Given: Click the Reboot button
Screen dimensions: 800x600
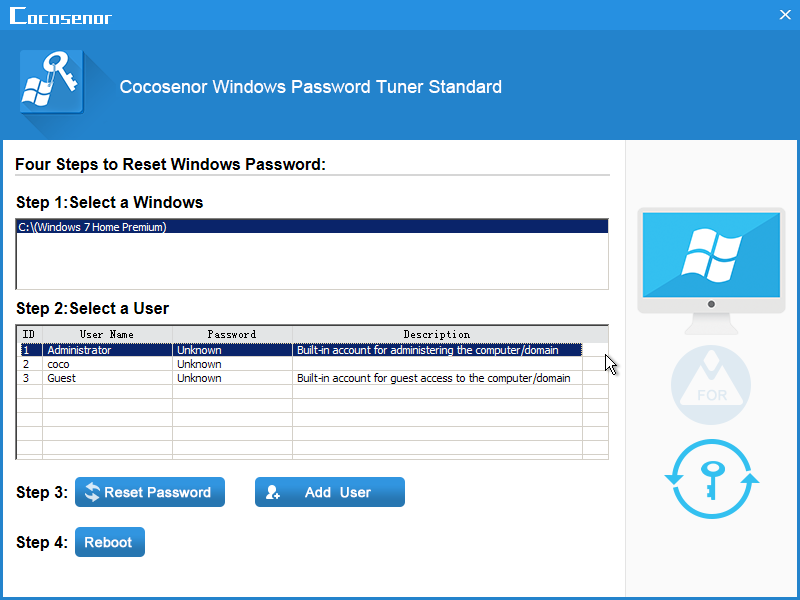Looking at the screenshot, I should pos(110,542).
